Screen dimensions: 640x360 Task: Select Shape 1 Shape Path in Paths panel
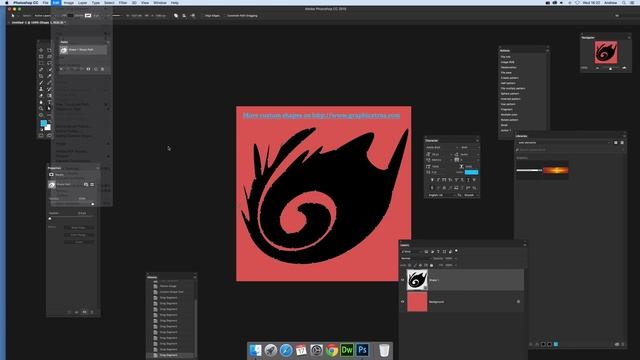tap(84, 50)
